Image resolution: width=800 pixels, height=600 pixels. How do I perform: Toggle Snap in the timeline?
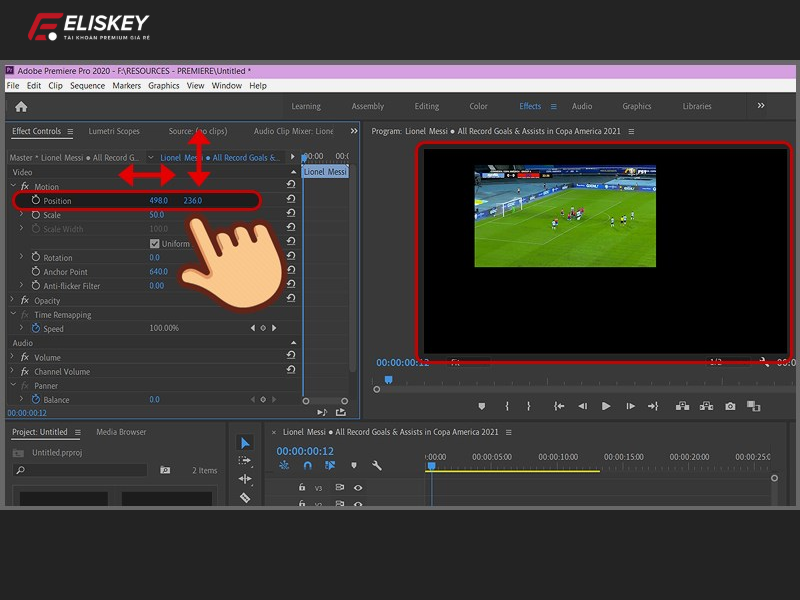click(307, 465)
